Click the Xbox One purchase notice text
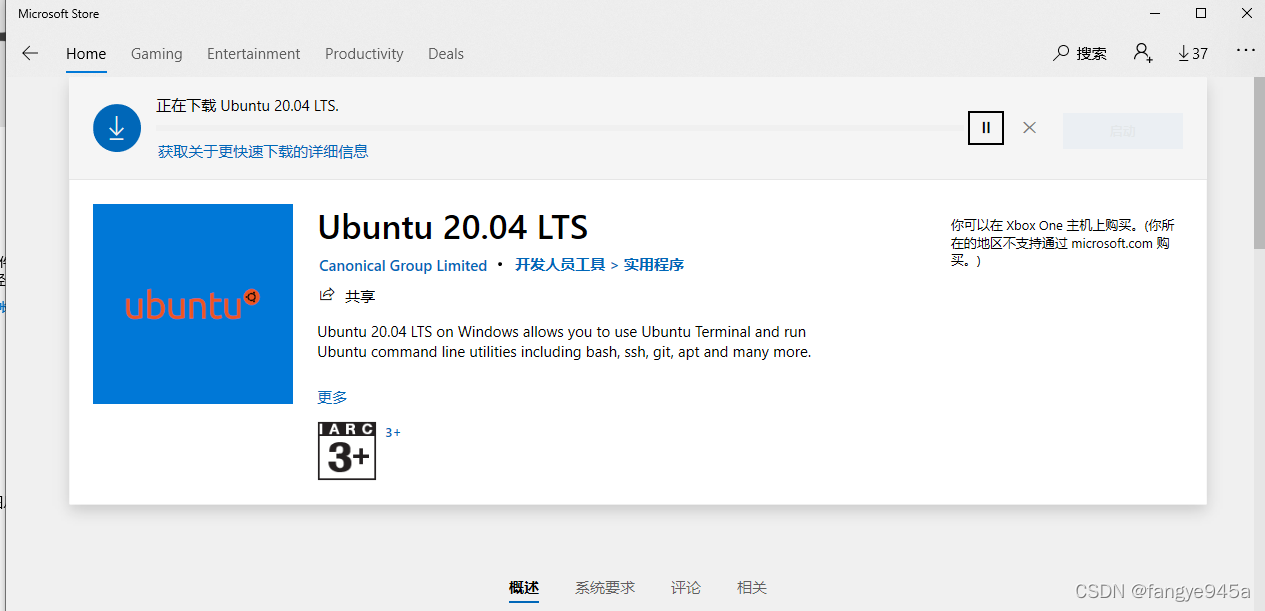The image size is (1265, 611). point(1063,242)
